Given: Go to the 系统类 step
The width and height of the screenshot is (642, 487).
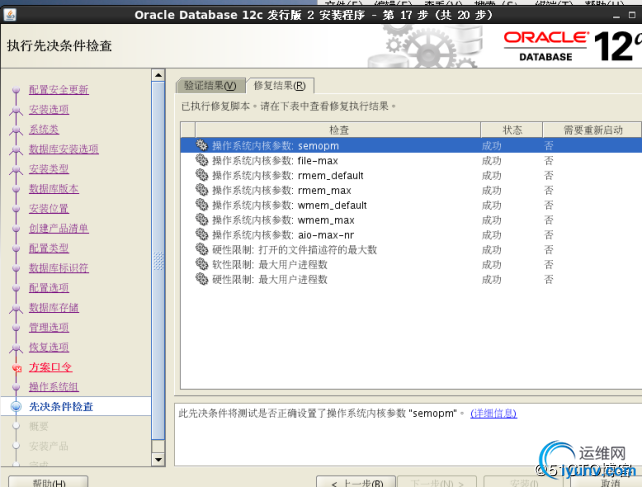Looking at the screenshot, I should 44,129.
